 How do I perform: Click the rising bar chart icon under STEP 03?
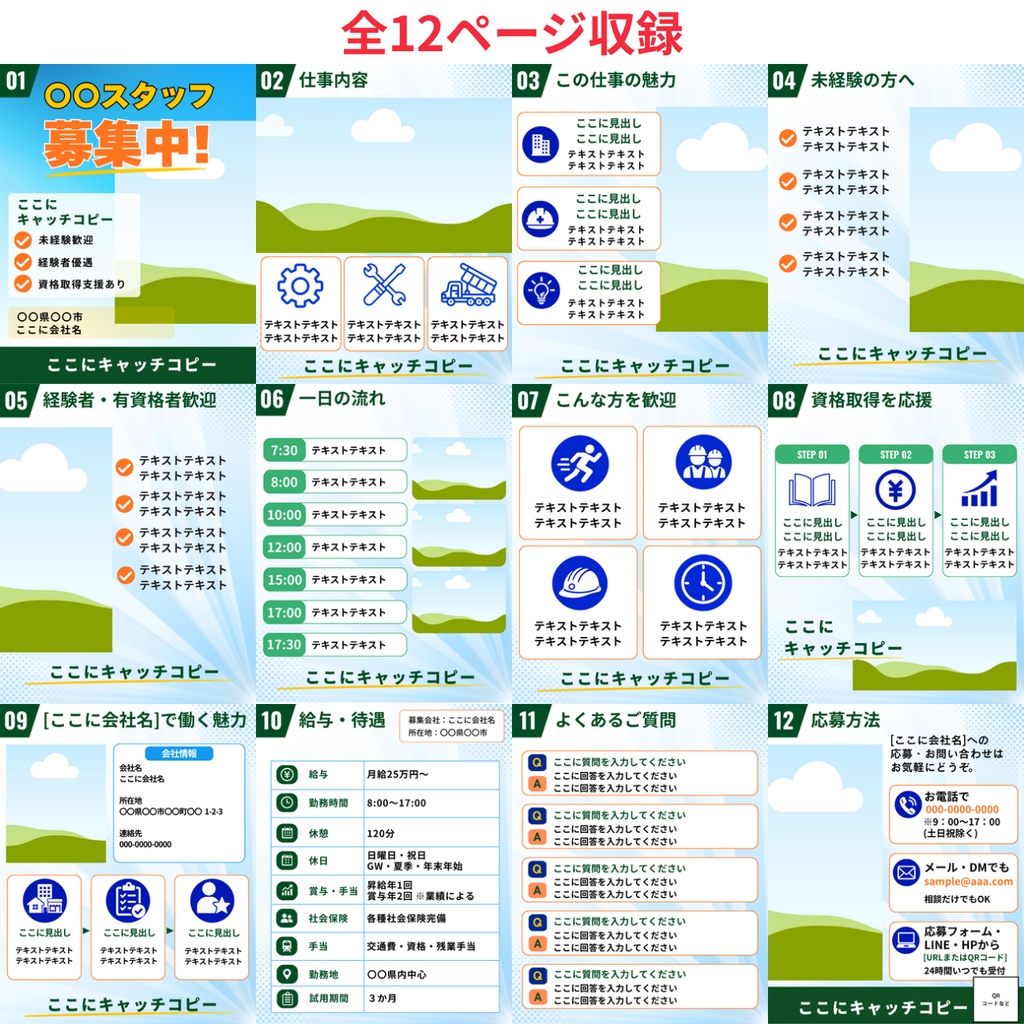979,490
